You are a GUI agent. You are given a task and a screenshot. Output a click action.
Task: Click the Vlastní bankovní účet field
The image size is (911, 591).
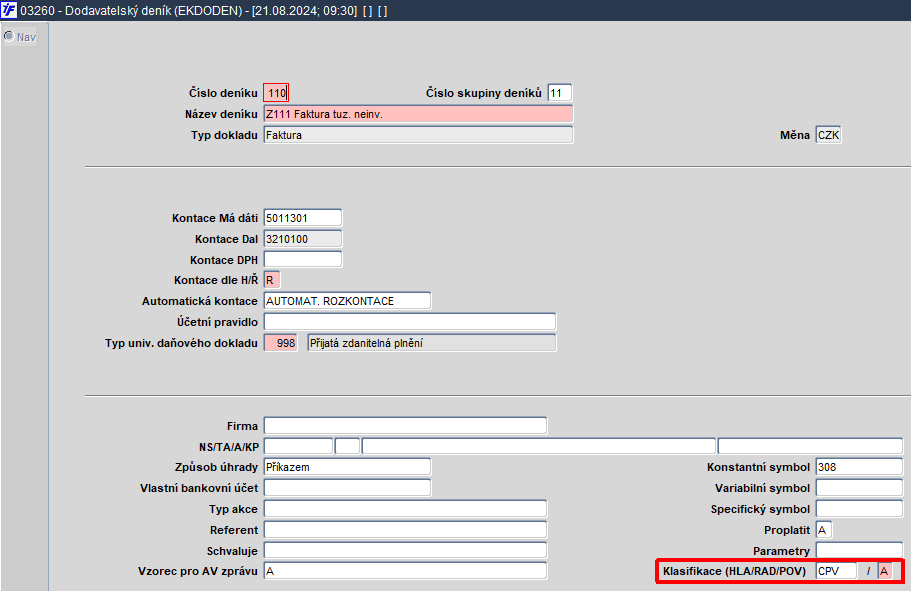(347, 488)
